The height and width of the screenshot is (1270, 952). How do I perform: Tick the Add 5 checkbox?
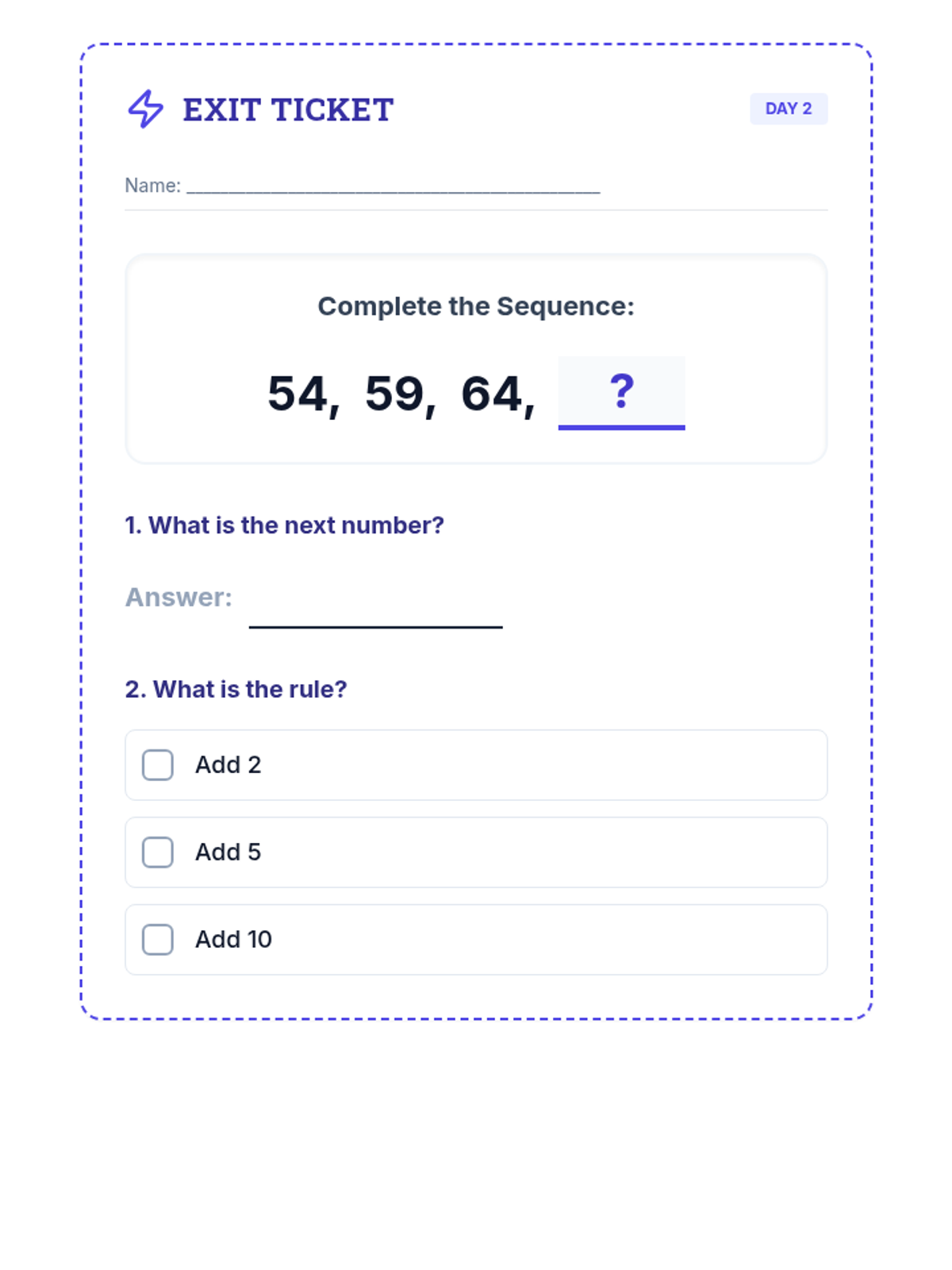pos(158,852)
